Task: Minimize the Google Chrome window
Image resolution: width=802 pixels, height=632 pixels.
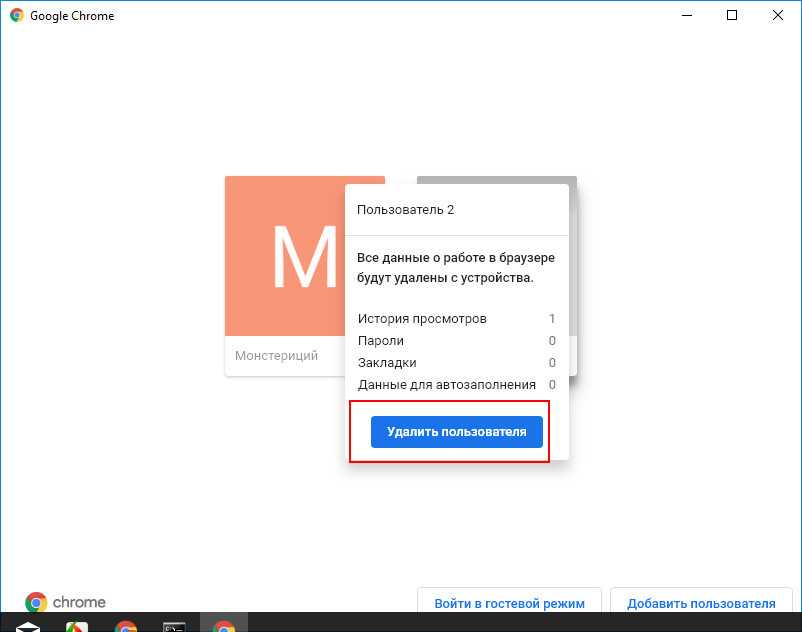Action: point(686,16)
